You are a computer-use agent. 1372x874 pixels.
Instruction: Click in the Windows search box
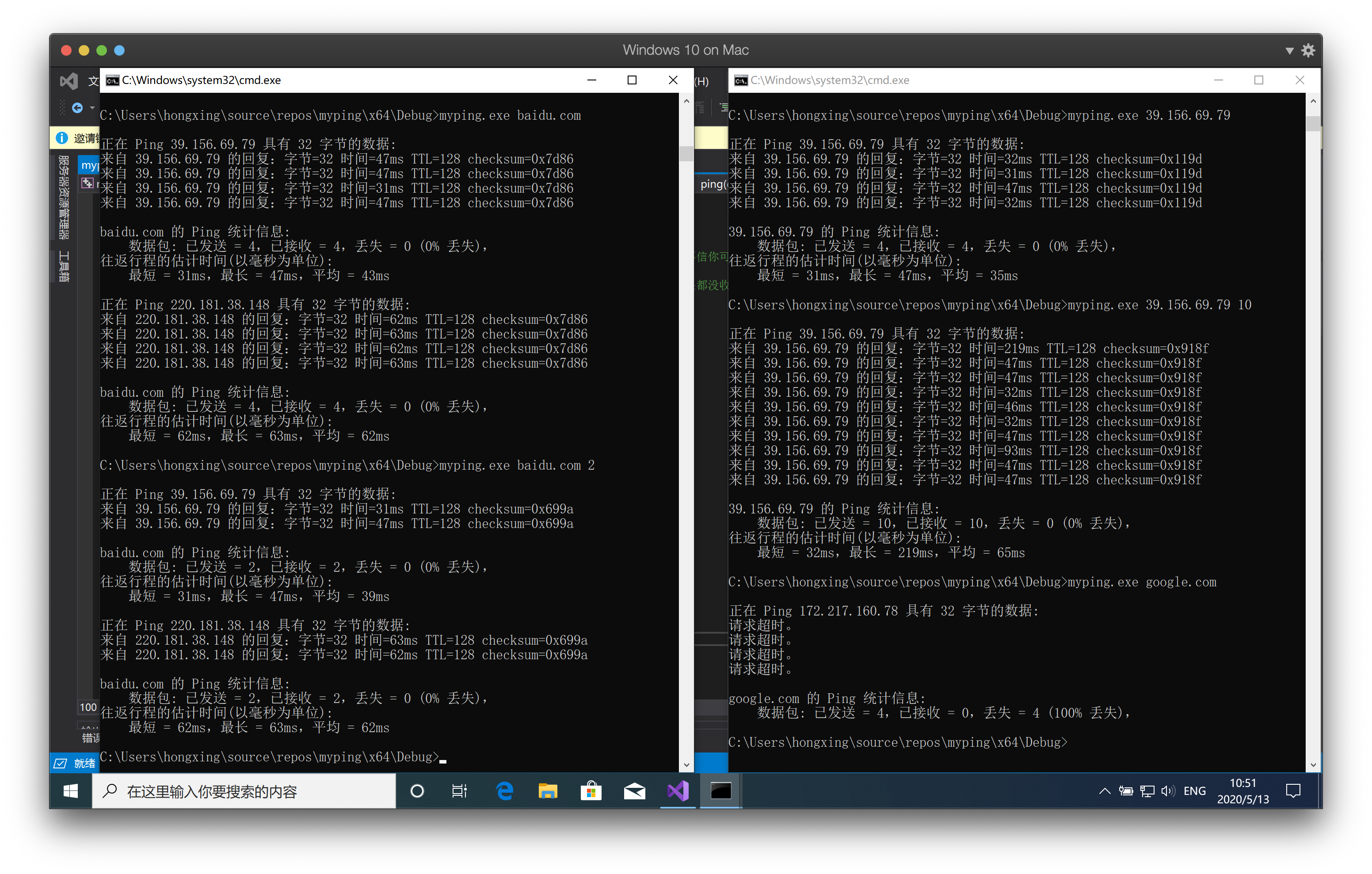pos(244,791)
